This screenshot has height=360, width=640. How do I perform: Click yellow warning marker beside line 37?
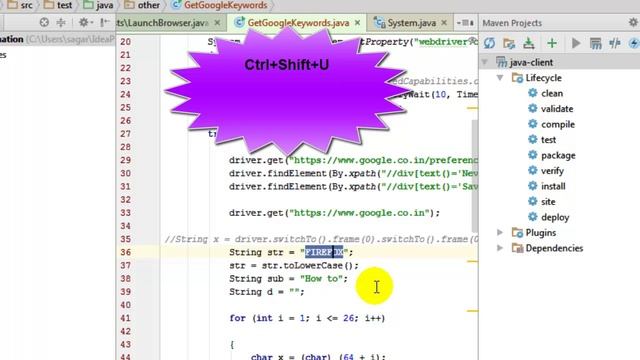point(472,261)
